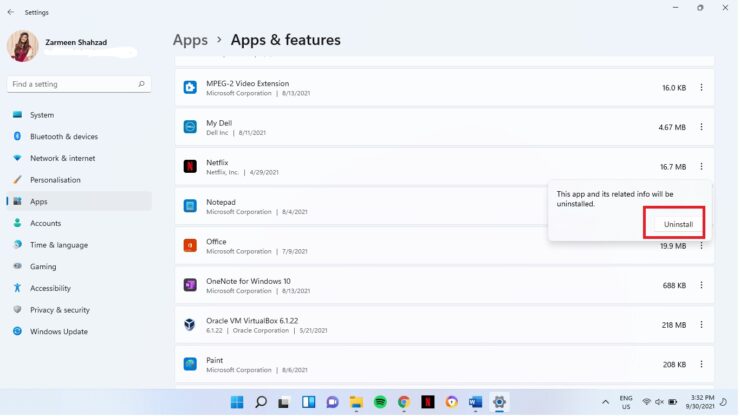The height and width of the screenshot is (416, 740).
Task: Click the Zarmeen Shahzad account name
Action: (x=76, y=42)
